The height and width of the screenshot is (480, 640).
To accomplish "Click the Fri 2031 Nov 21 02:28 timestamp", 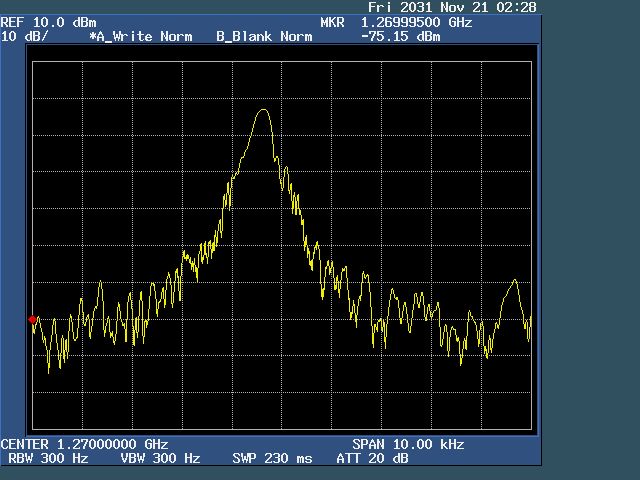I will tap(452, 7).
